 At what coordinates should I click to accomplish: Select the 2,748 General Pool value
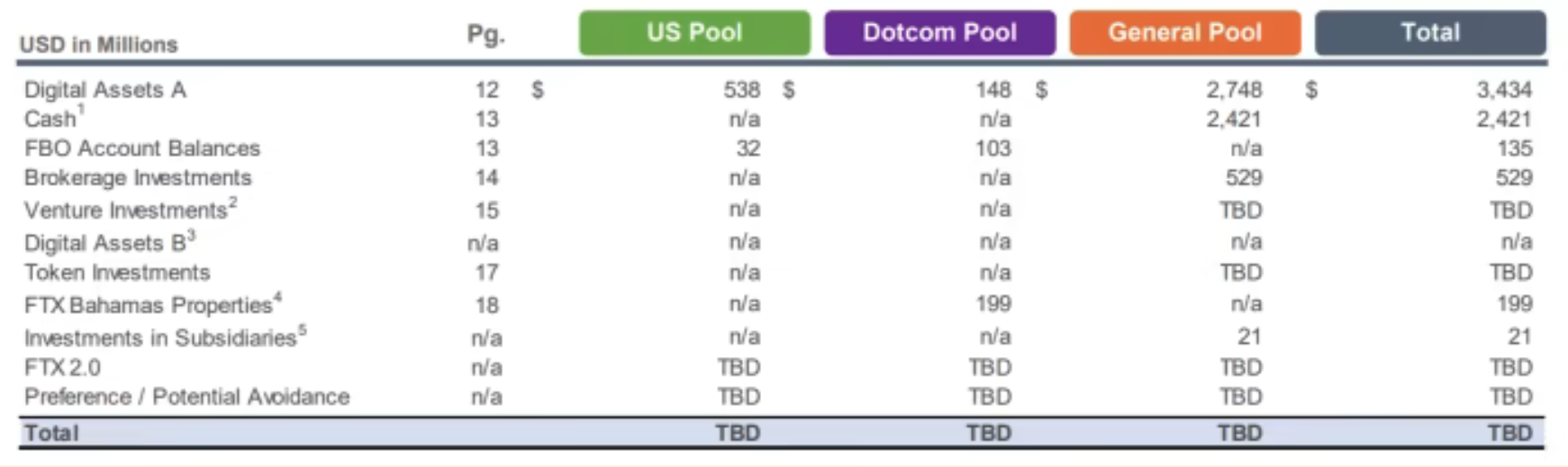coord(1234,90)
